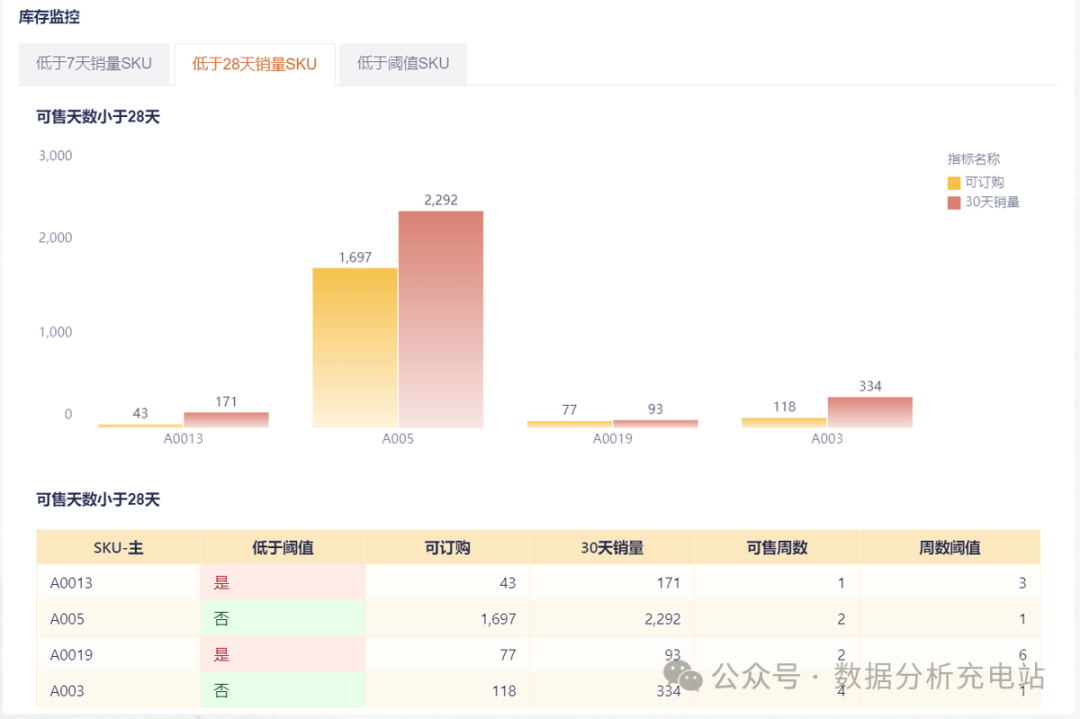
Task: Click the 库存监控 page title
Action: (x=49, y=17)
